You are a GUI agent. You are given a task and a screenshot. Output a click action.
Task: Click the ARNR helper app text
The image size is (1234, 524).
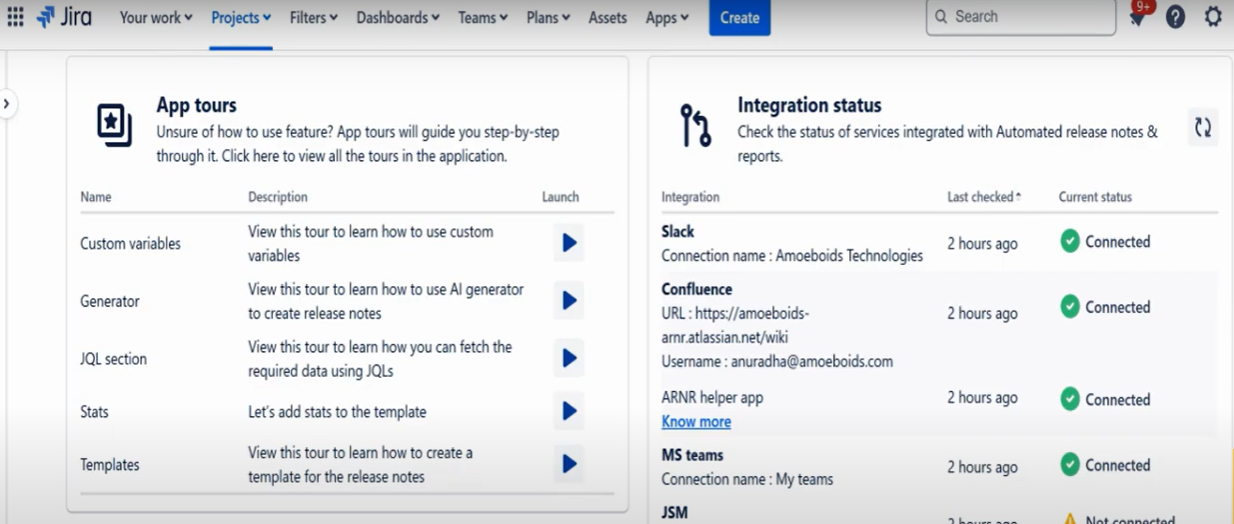712,397
